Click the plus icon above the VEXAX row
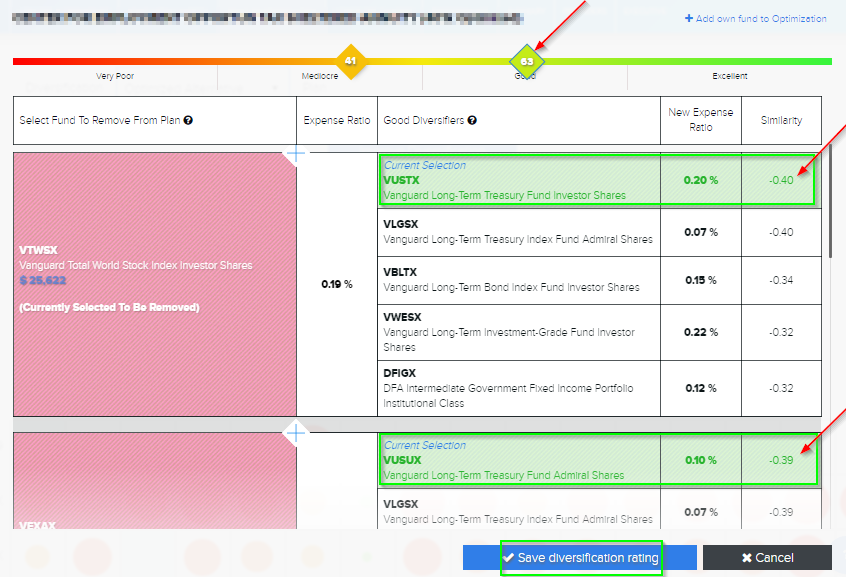This screenshot has width=846, height=577. pos(297,433)
